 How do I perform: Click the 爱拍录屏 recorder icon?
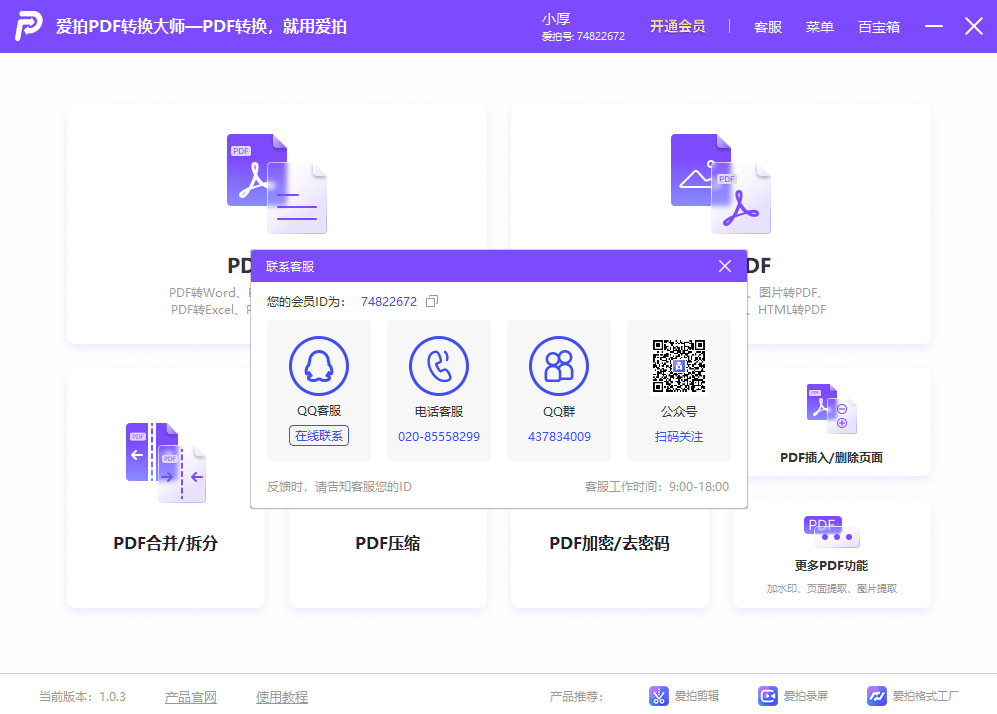tap(767, 696)
